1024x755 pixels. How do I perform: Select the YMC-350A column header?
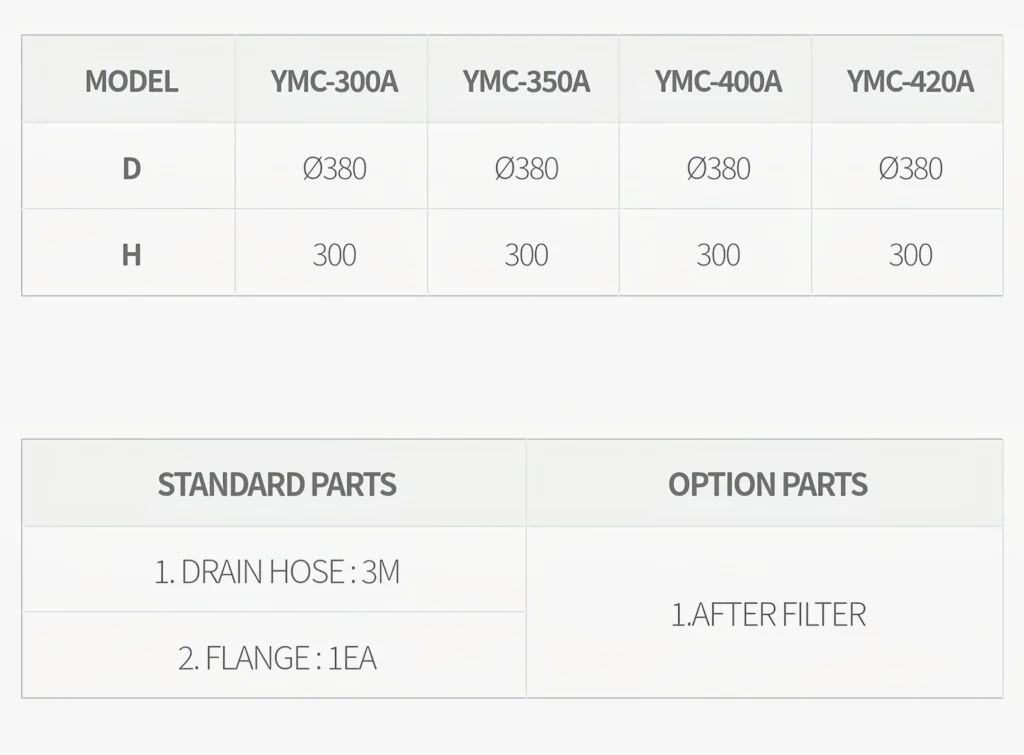point(526,81)
